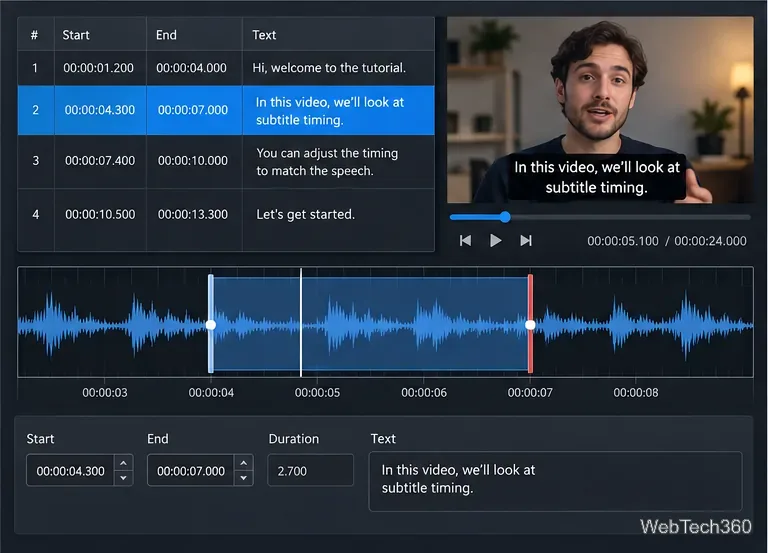
Task: Click the Start time input field 00:00:04.300
Action: (x=71, y=471)
